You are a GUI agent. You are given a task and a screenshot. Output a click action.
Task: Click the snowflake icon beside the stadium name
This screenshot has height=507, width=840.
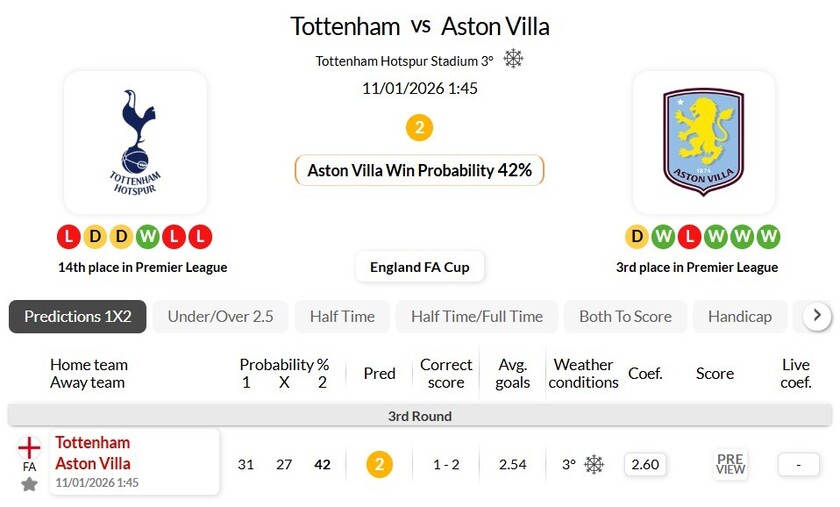(513, 59)
